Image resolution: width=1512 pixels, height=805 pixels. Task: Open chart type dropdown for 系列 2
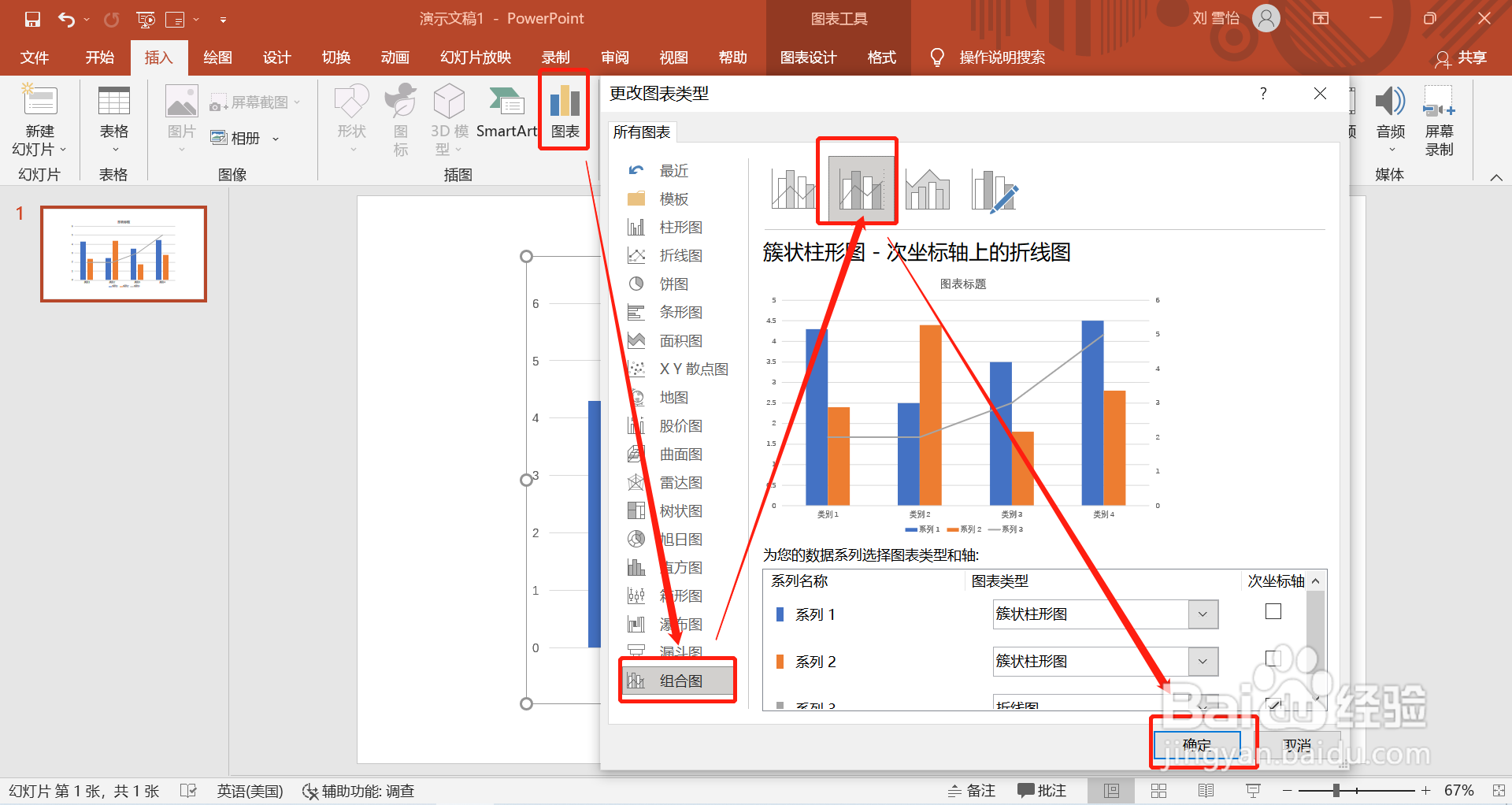tap(1203, 662)
